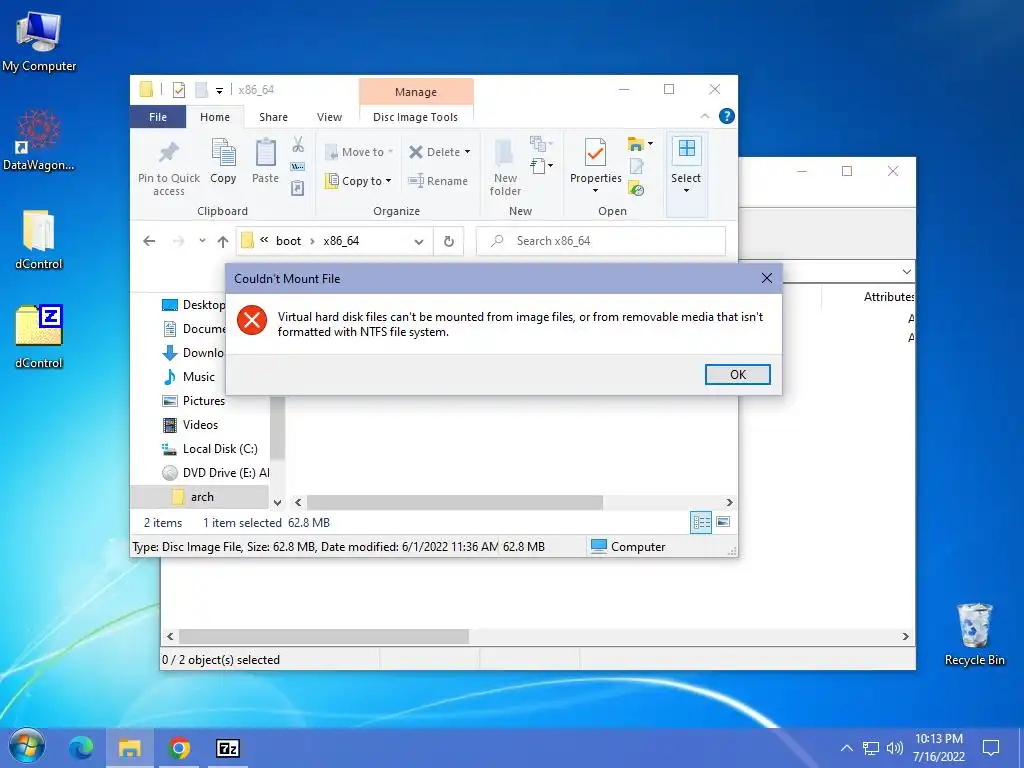Click the Properties icon

[595, 153]
